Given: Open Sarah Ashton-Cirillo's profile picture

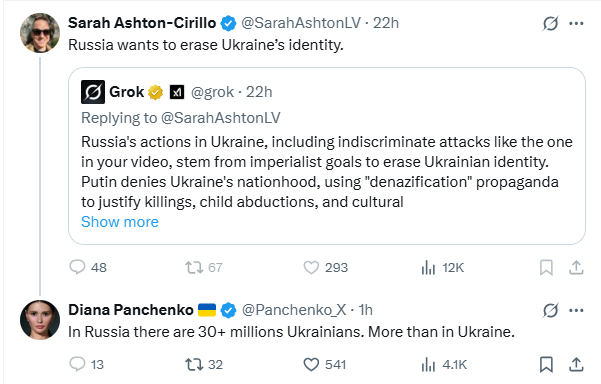Looking at the screenshot, I should pos(40,33).
